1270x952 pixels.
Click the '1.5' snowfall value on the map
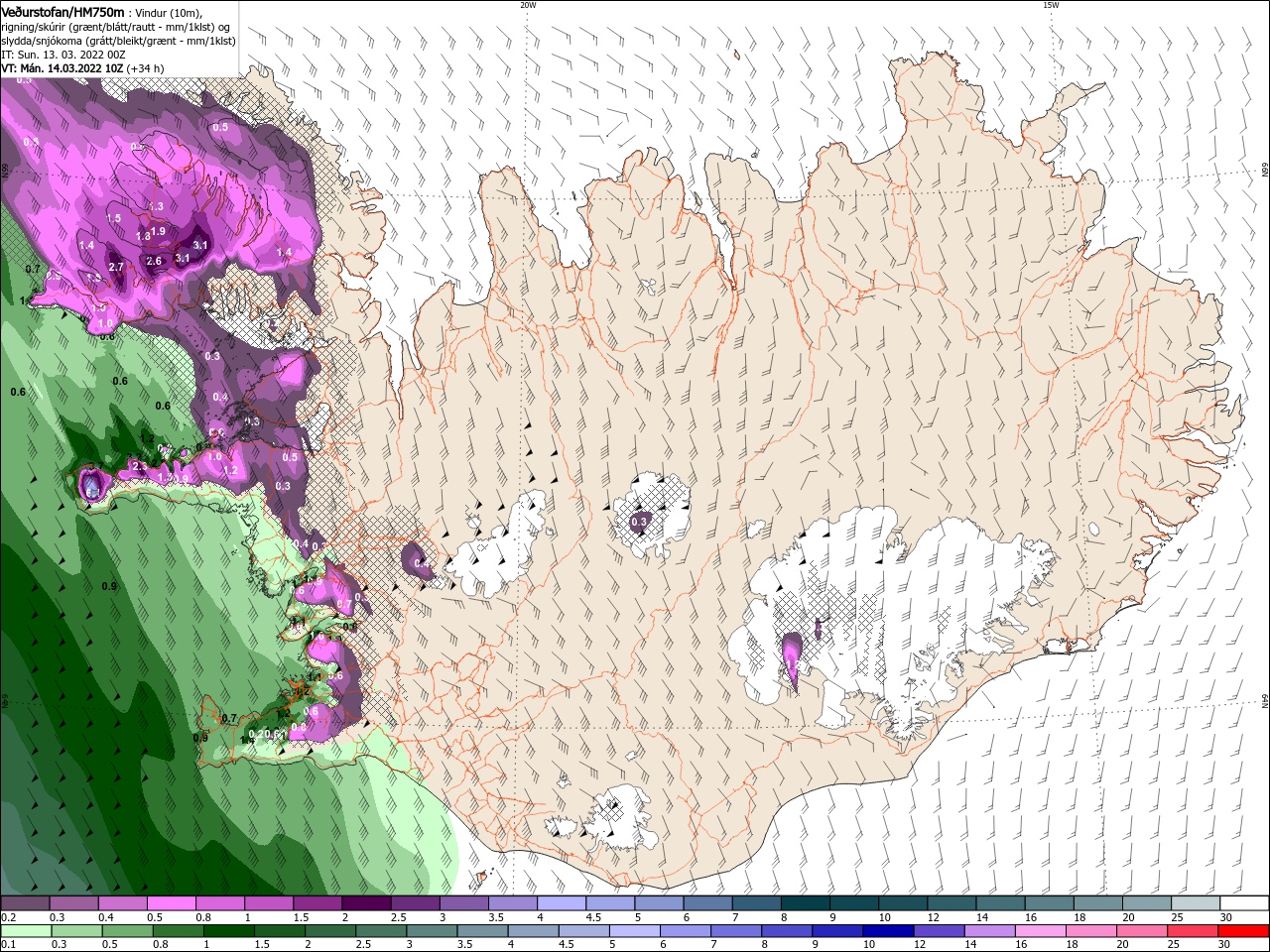pos(113,218)
